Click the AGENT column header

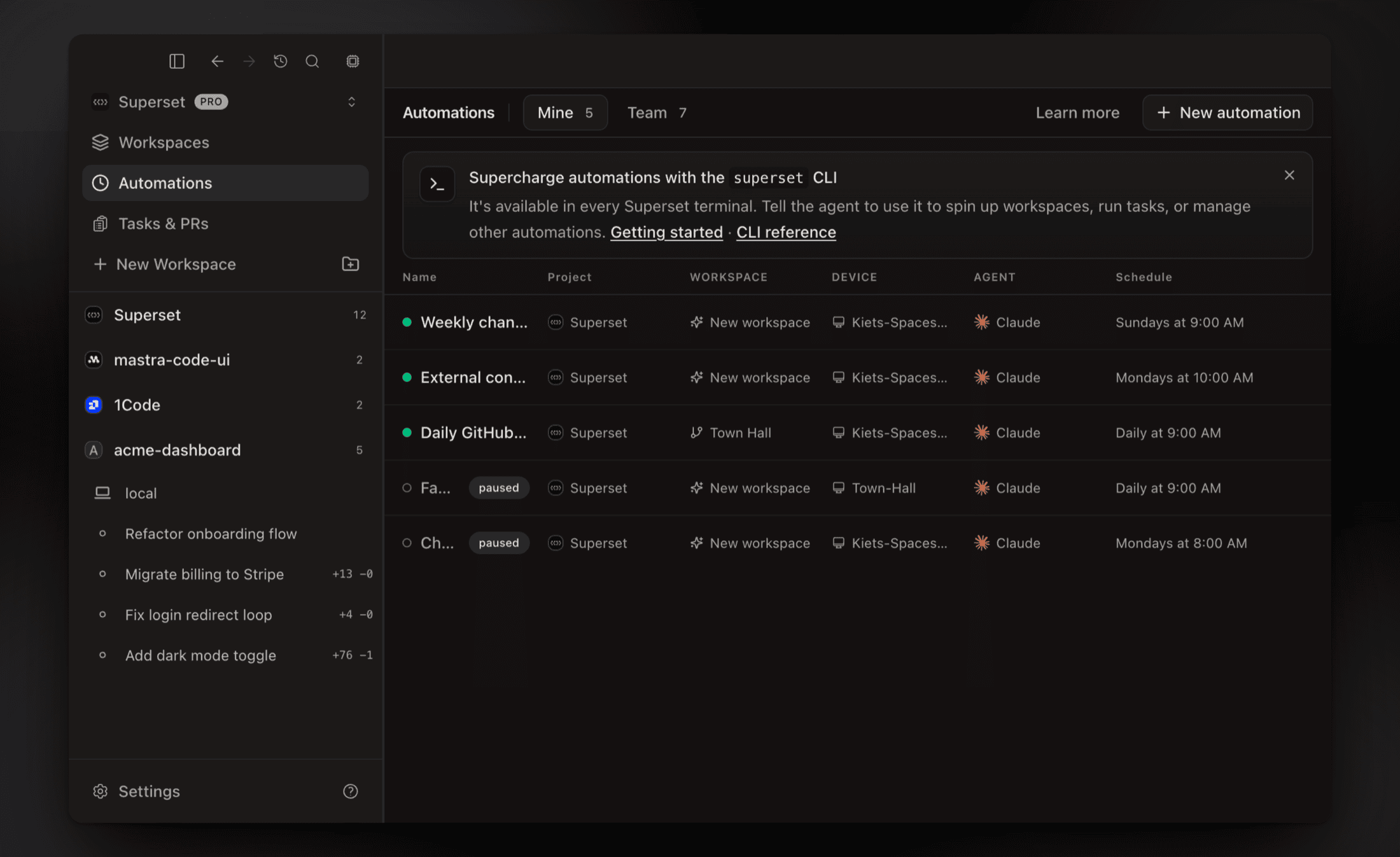[995, 277]
